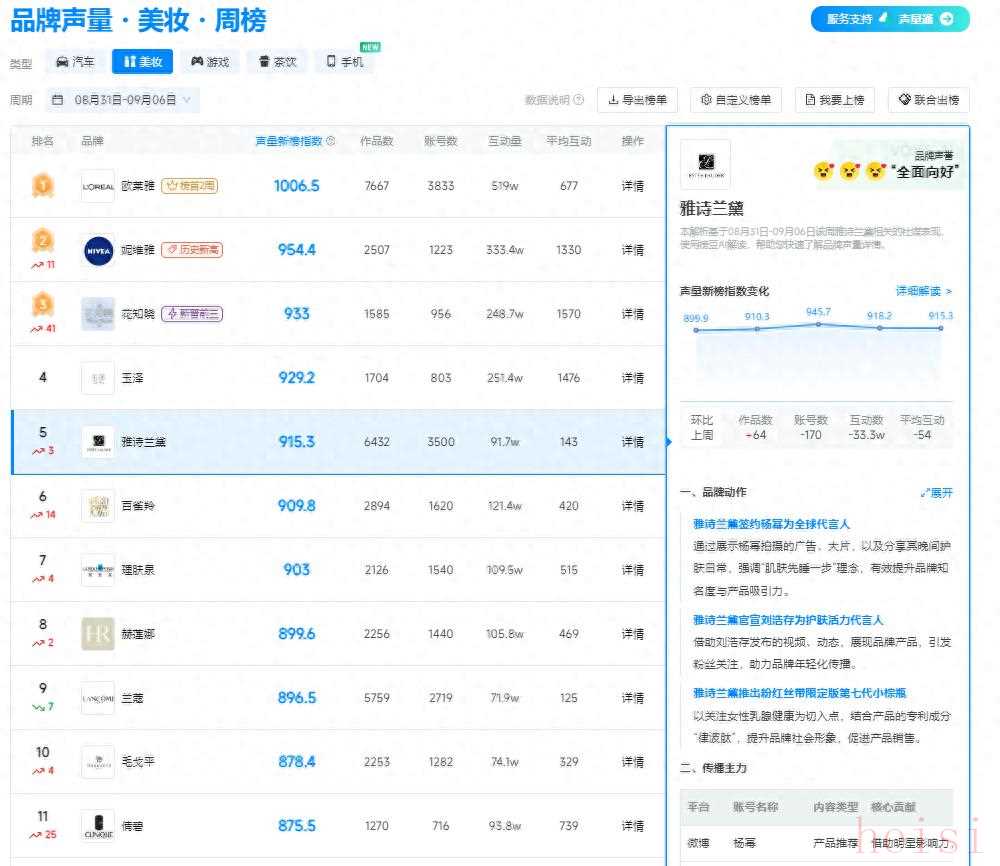1000x866 pixels.
Task: Switch to the 游戏 category tab
Action: point(210,62)
